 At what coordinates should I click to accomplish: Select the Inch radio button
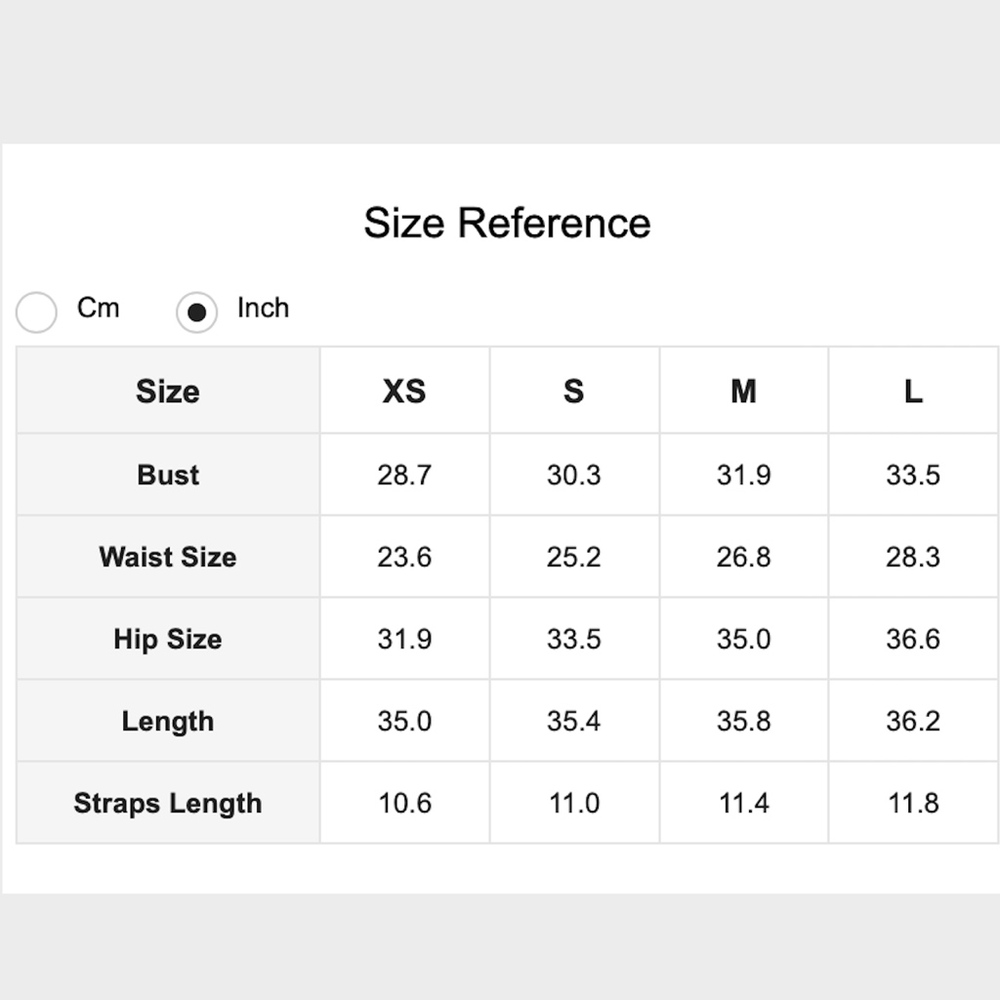(196, 312)
